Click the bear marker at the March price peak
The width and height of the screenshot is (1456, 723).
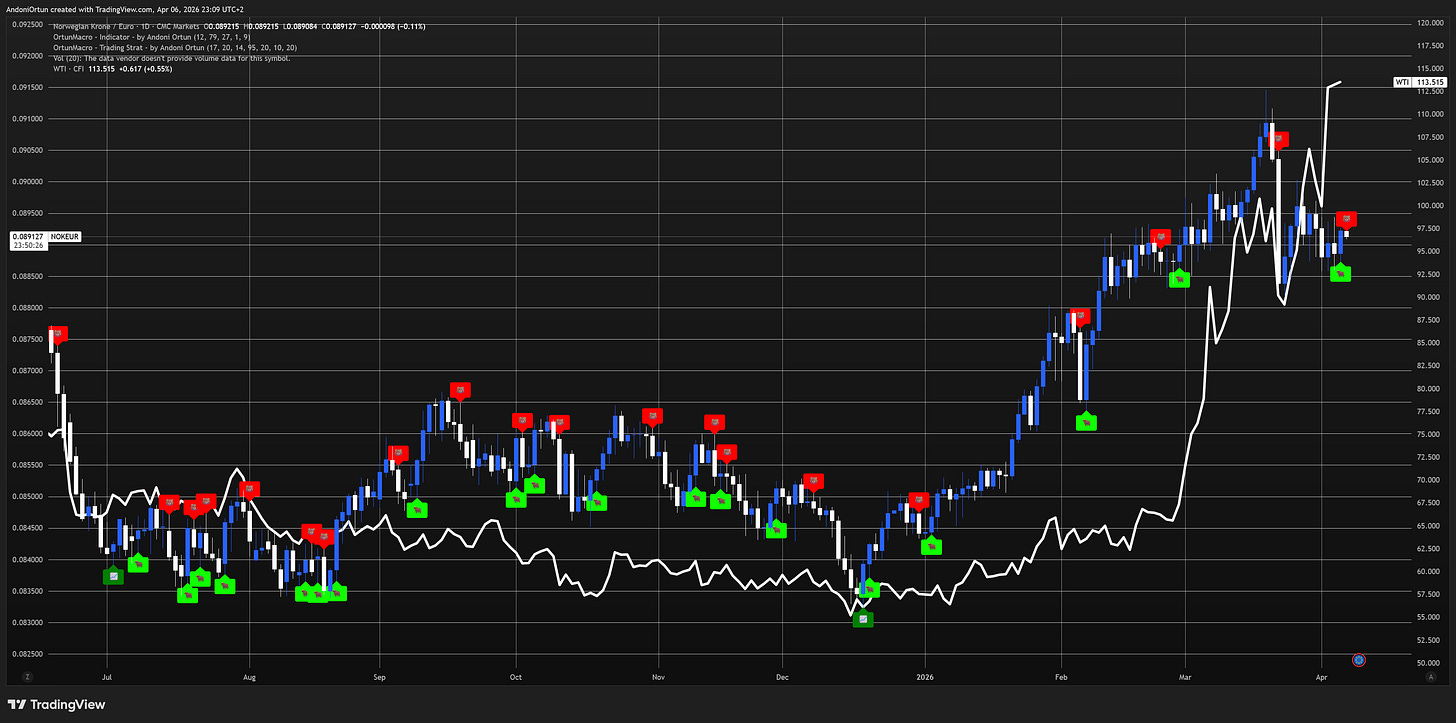(x=1278, y=140)
